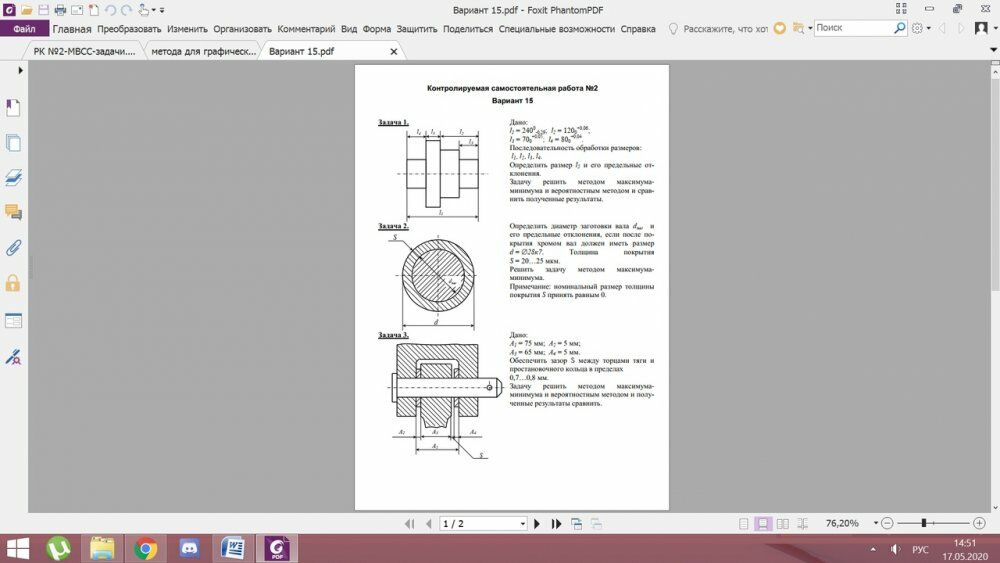The width and height of the screenshot is (1000, 563).
Task: Go to next search result arrow
Action: click(x=961, y=28)
